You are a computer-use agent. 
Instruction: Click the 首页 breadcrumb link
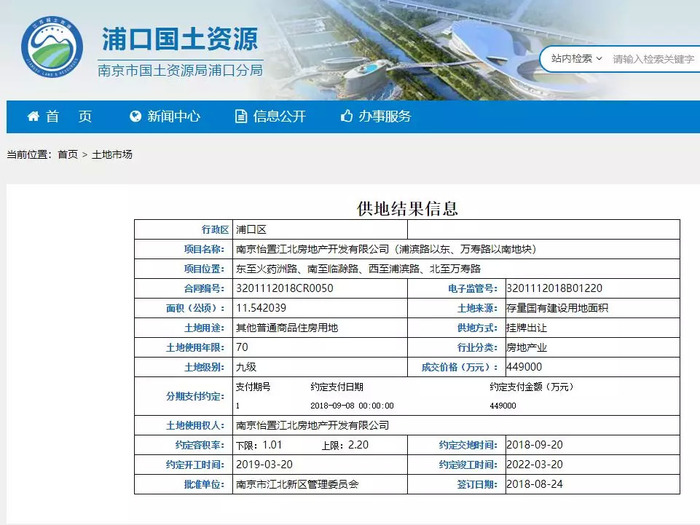point(68,154)
